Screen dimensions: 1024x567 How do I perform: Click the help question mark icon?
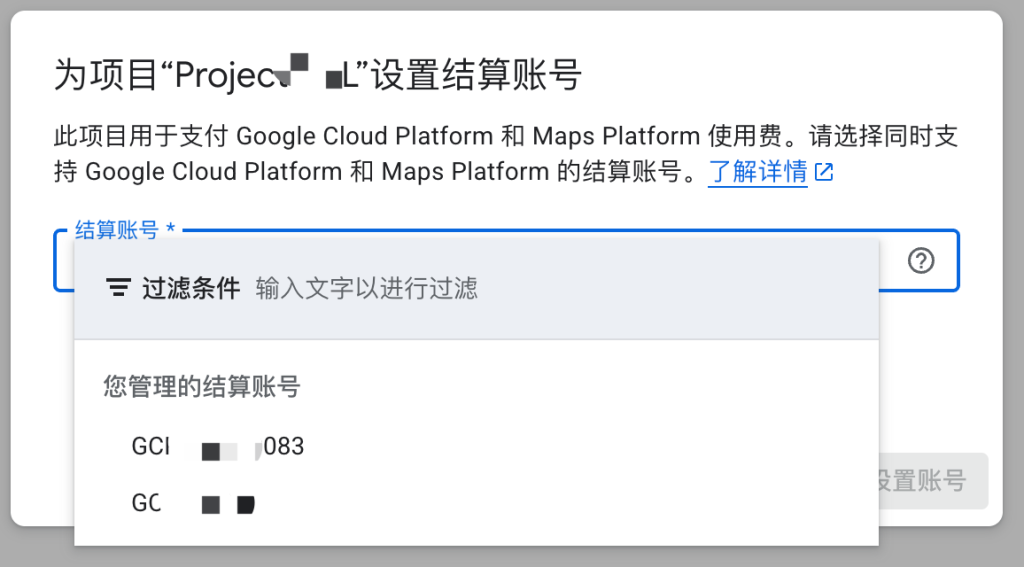click(x=920, y=261)
